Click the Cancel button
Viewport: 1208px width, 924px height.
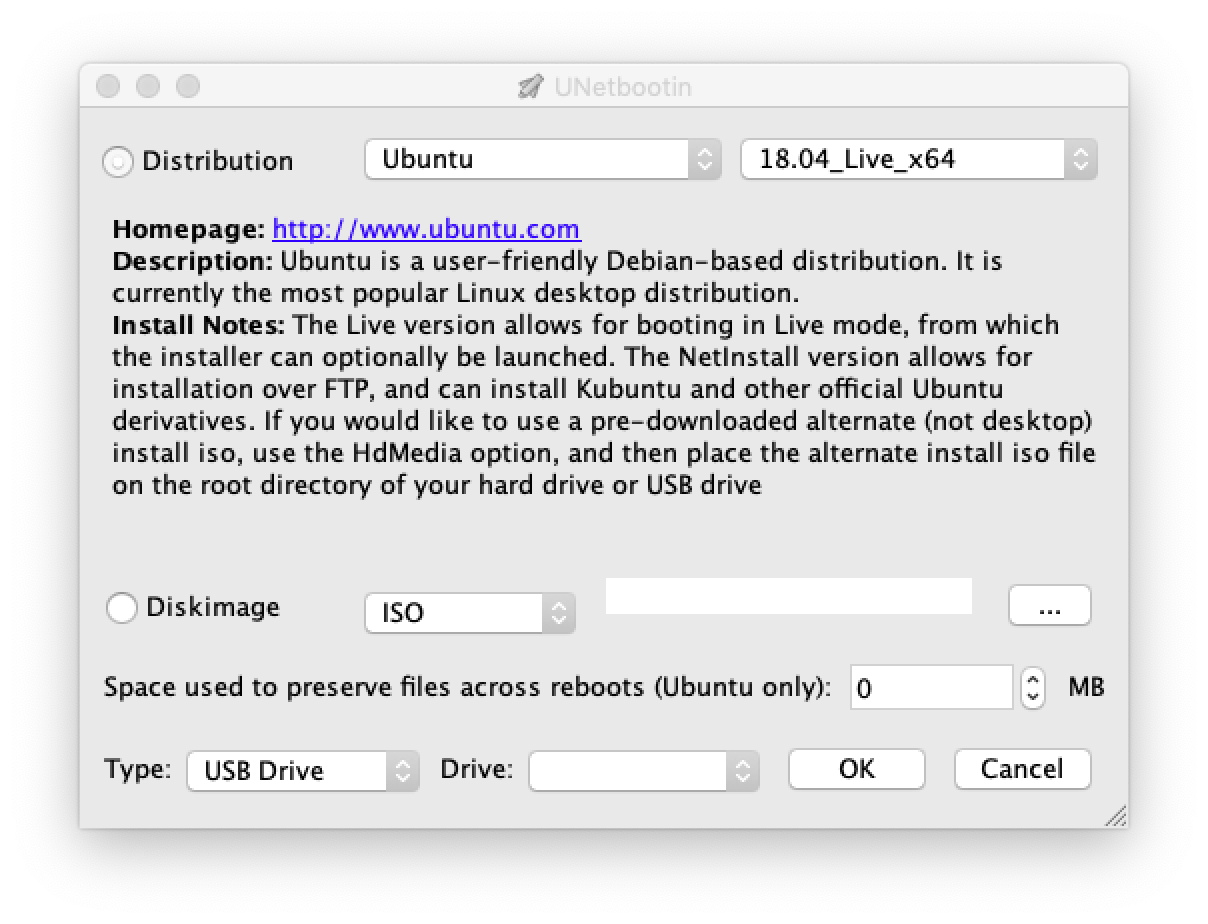(x=1022, y=769)
